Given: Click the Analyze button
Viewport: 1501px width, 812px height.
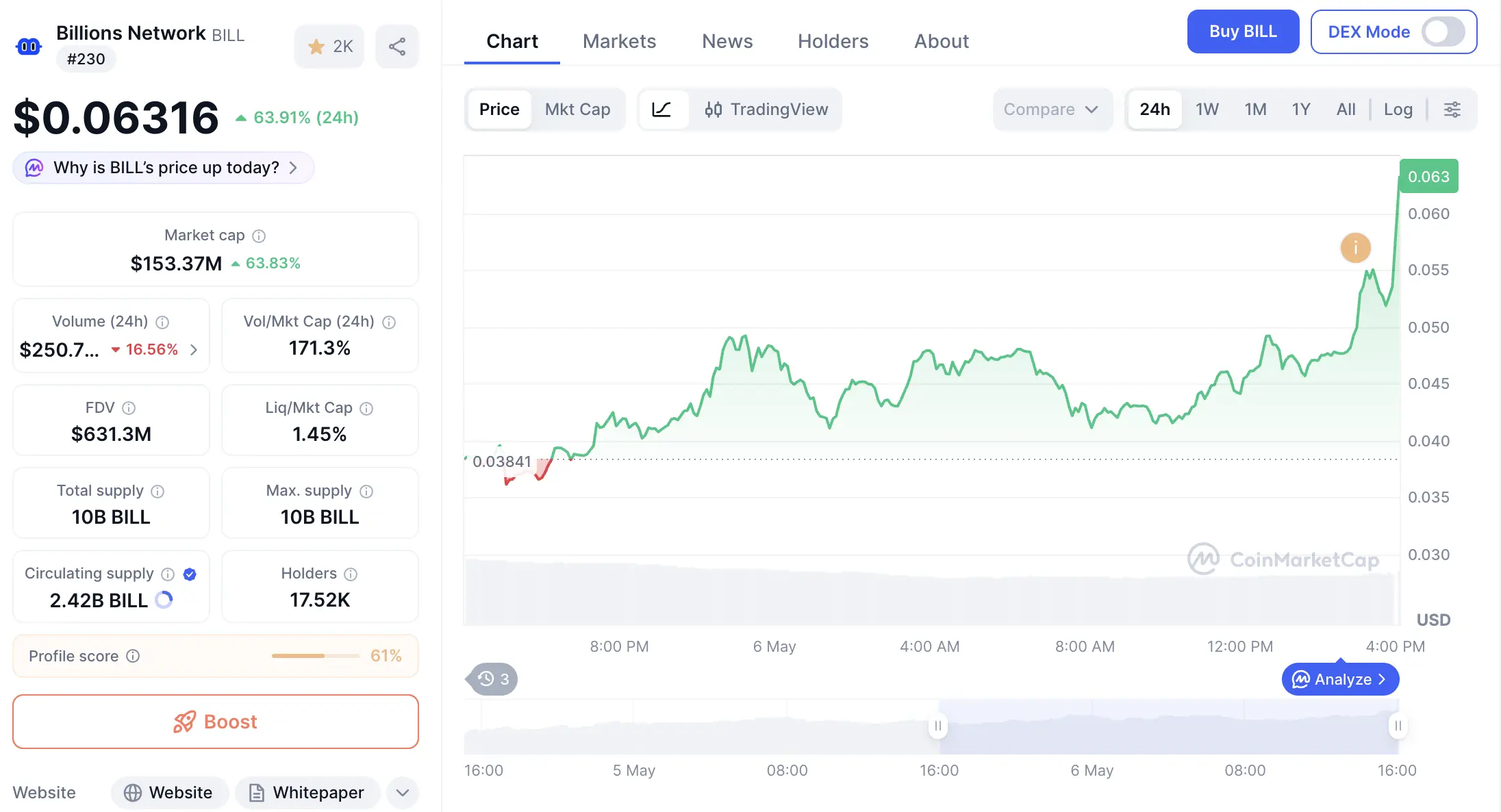Looking at the screenshot, I should 1340,679.
